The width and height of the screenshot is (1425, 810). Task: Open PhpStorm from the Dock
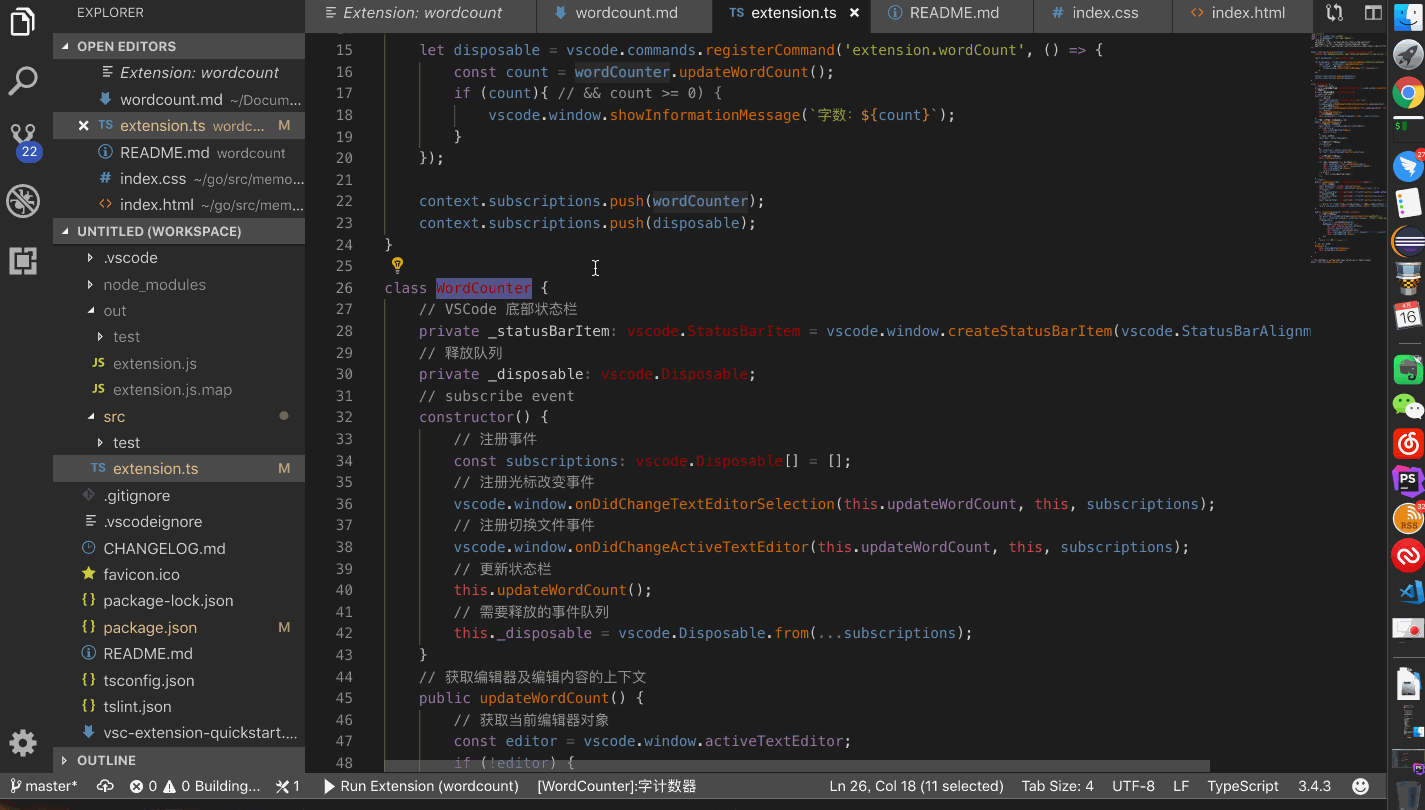pos(1408,480)
